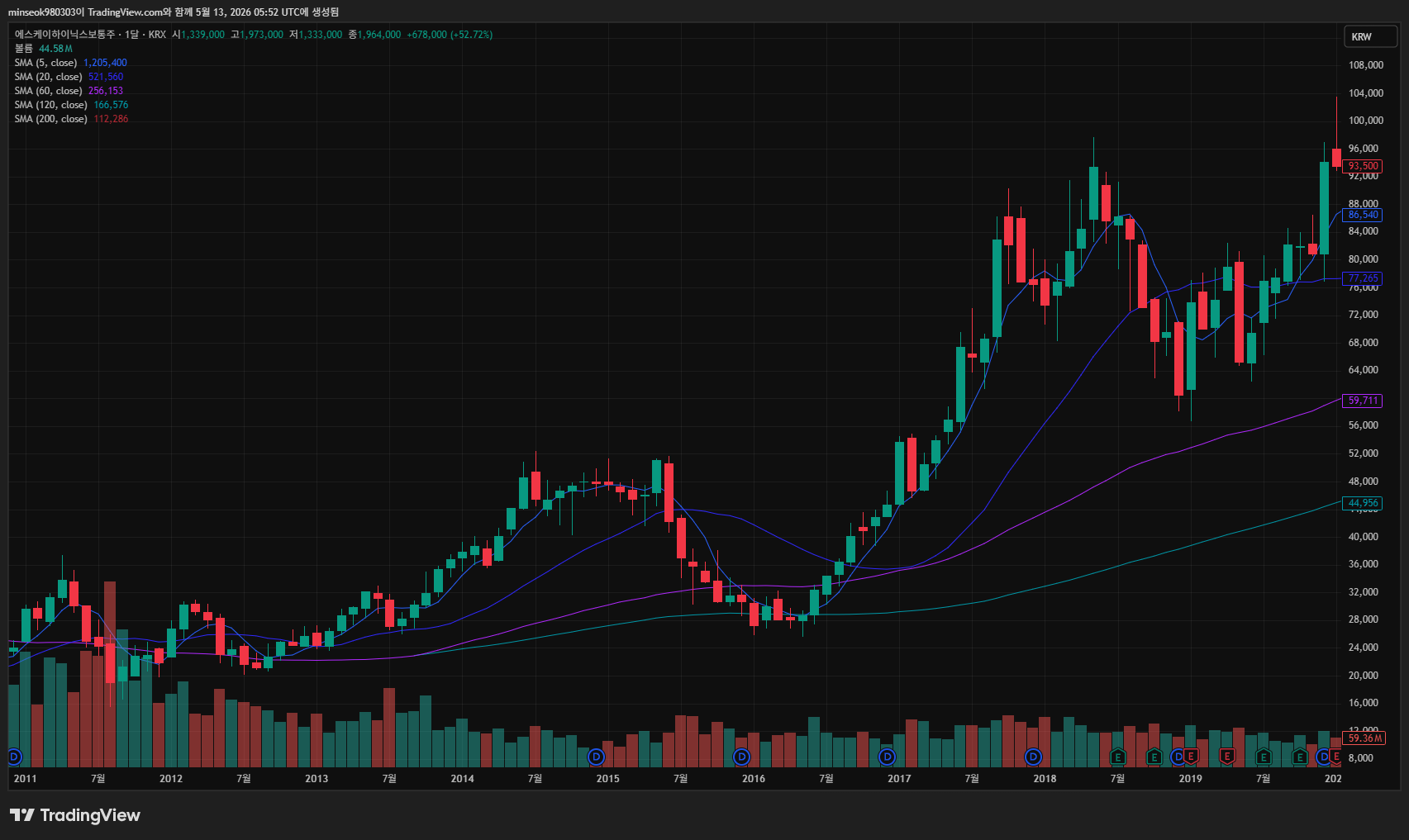Click the blue 86,540 SMA price label
Viewport: 1409px width, 840px height.
1363,215
